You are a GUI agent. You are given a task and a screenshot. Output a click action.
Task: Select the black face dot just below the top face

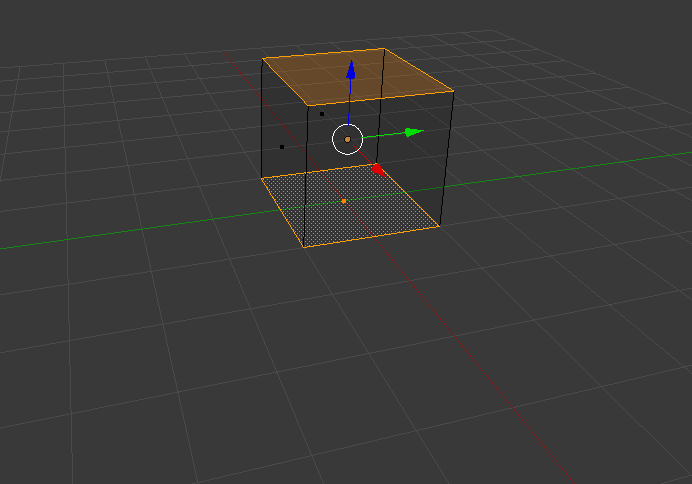[x=322, y=114]
